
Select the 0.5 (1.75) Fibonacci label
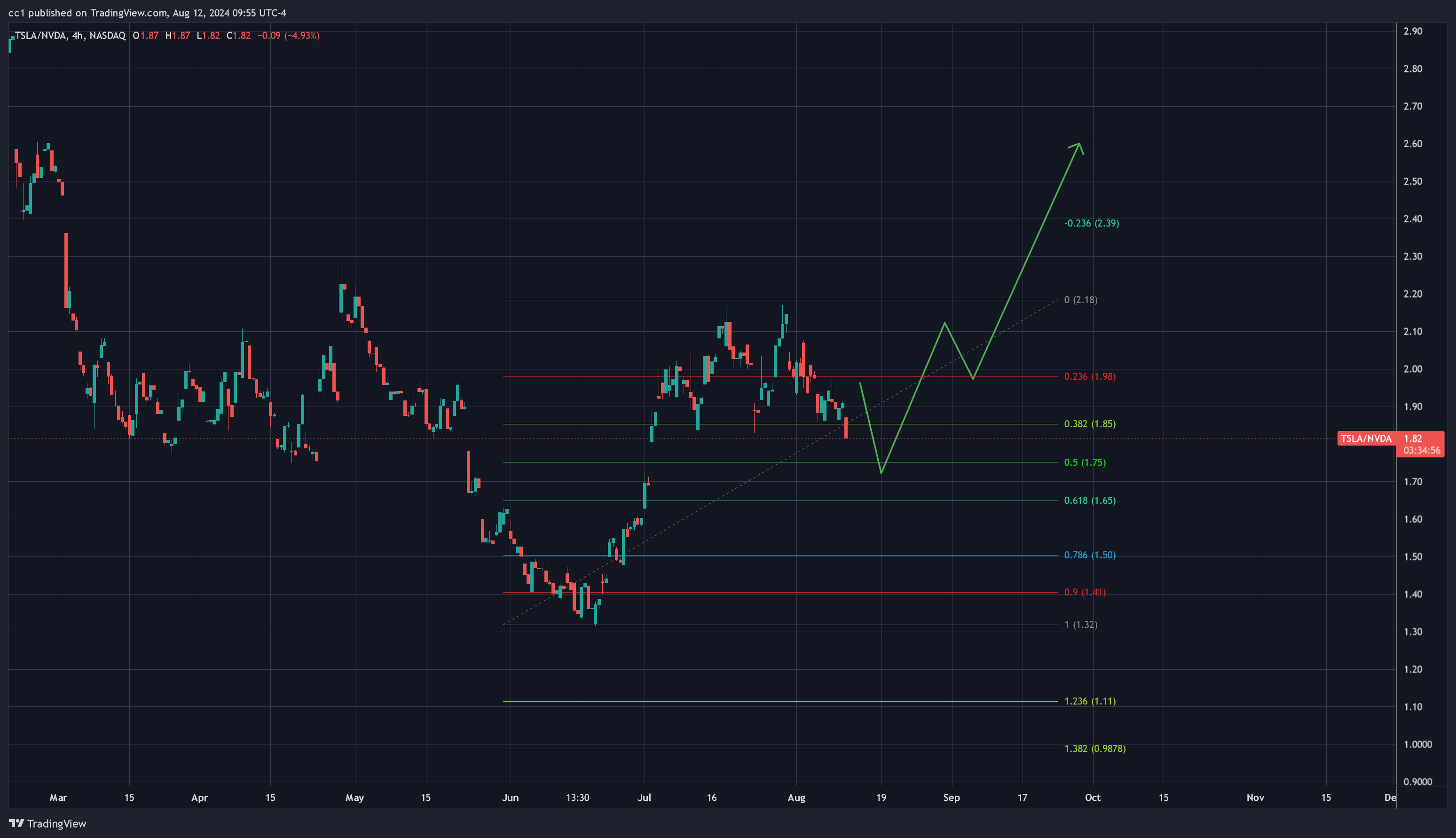coord(1085,463)
